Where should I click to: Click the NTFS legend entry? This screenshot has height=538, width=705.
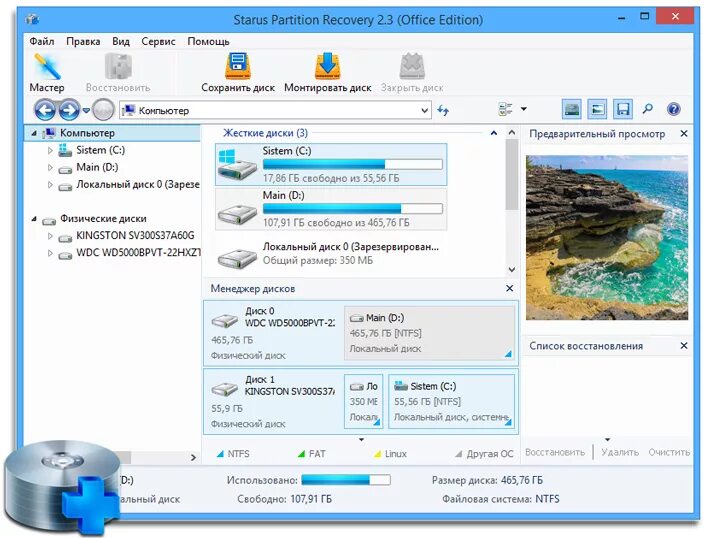click(233, 454)
